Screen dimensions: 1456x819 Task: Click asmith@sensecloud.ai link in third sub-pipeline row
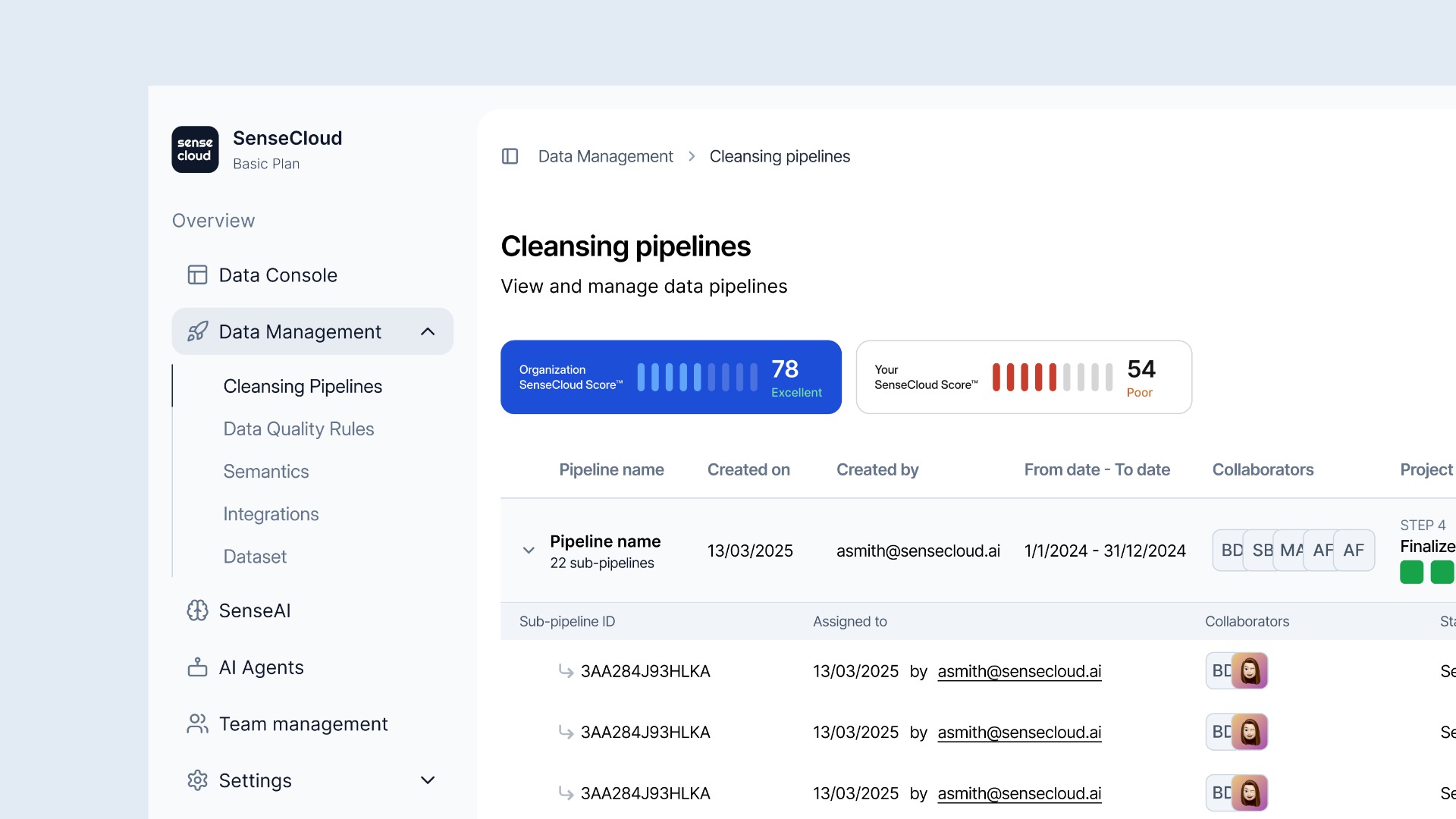(x=1019, y=793)
